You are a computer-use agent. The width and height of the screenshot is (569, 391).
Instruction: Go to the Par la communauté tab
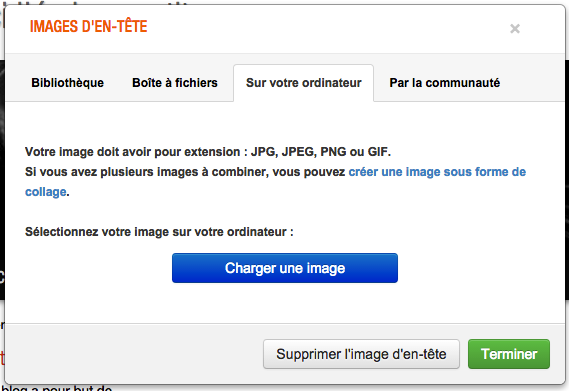(445, 83)
